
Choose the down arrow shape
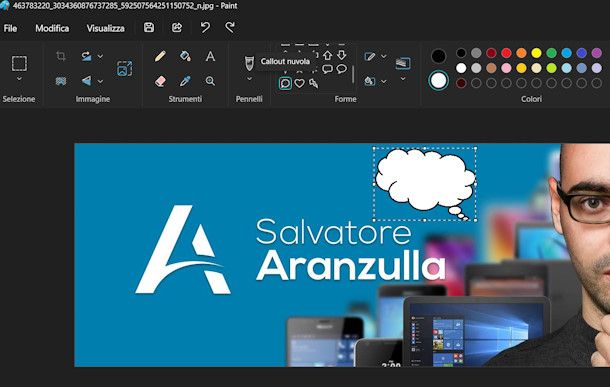click(342, 55)
